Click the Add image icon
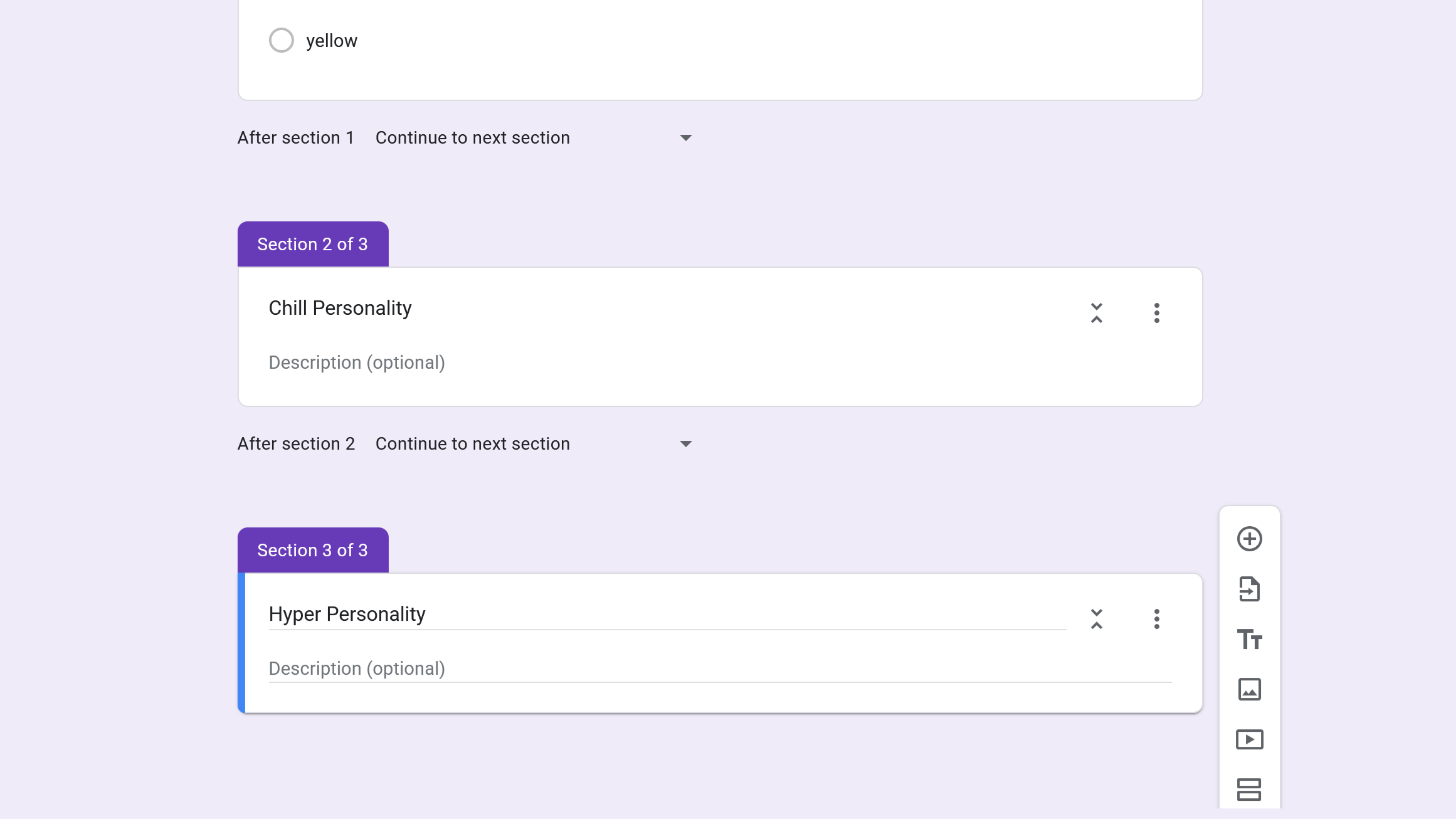 pyautogui.click(x=1249, y=689)
